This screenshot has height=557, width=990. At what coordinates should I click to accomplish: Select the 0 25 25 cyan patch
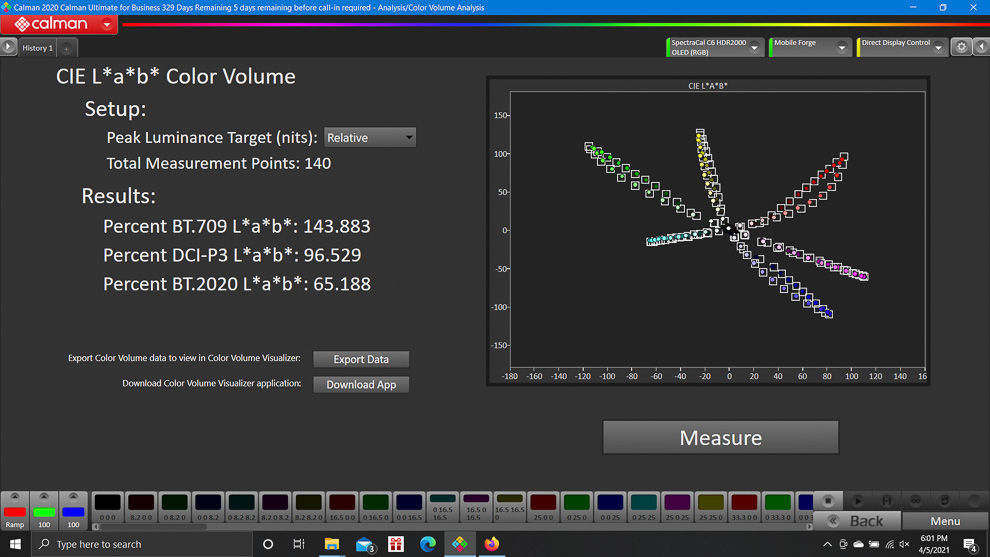(x=643, y=506)
